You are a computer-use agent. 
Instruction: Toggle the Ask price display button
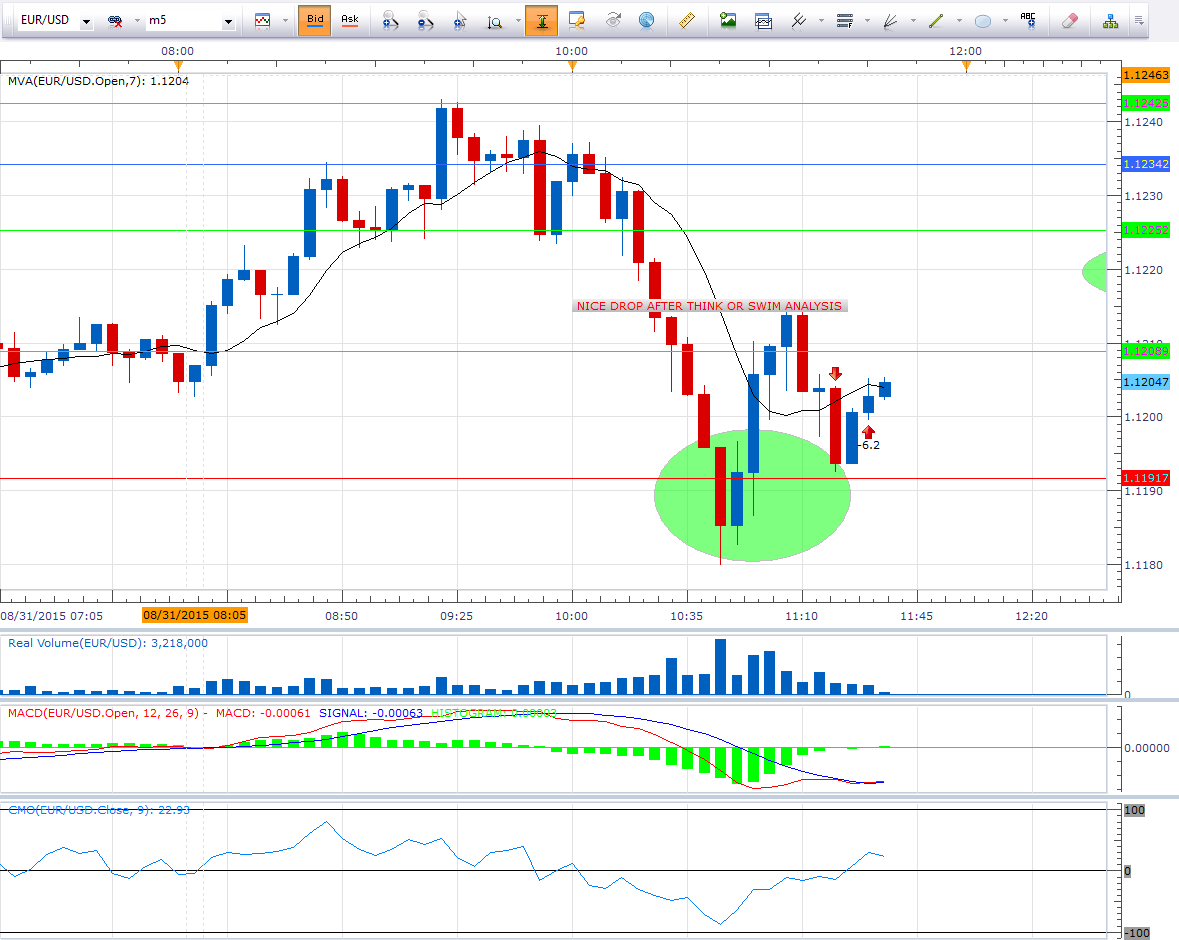pos(349,20)
